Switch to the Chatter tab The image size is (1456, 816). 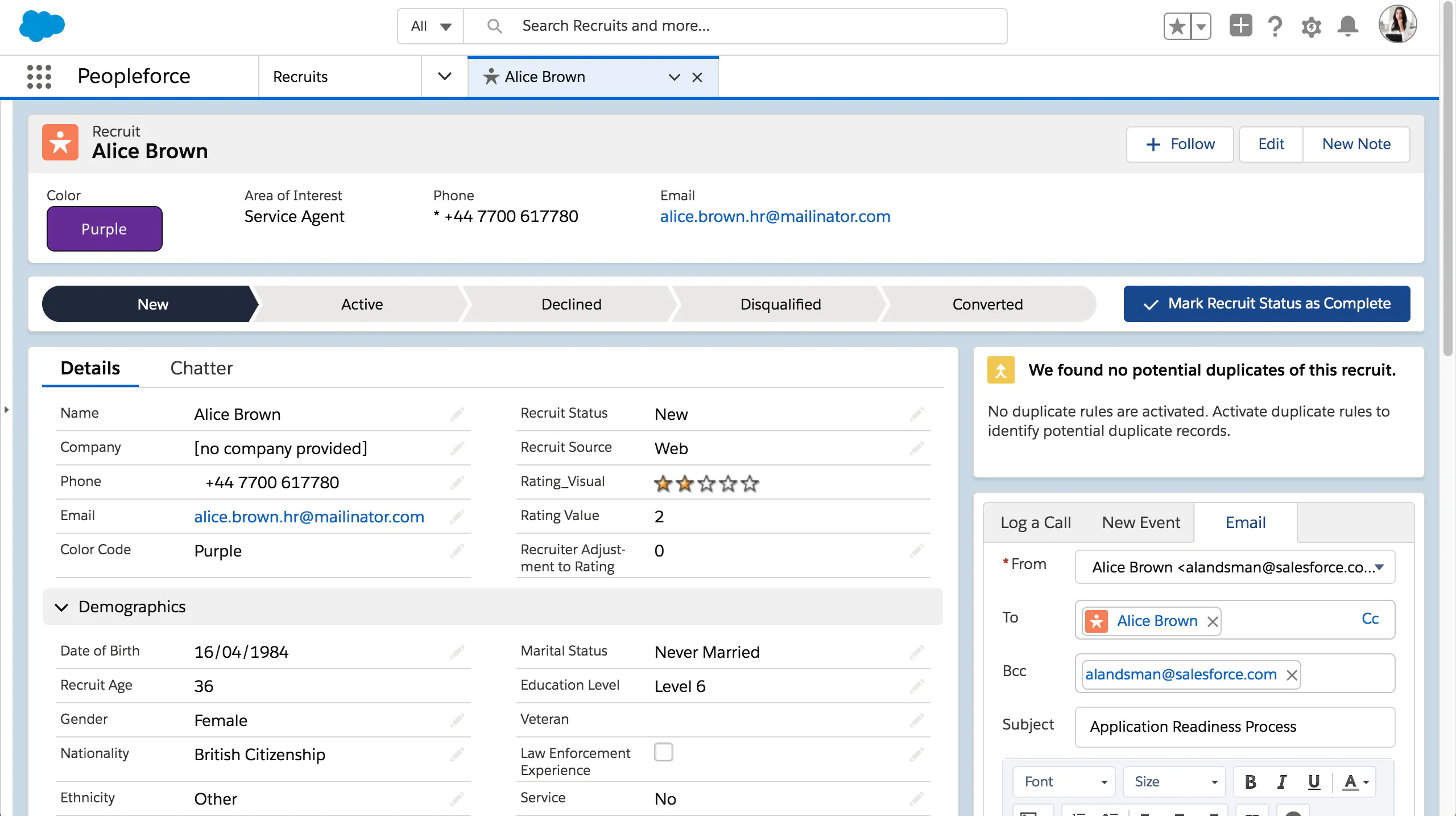201,368
